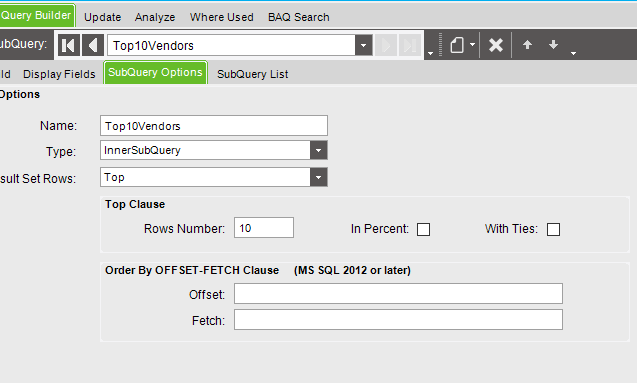Click the Result Set Rows value Top

(114, 177)
